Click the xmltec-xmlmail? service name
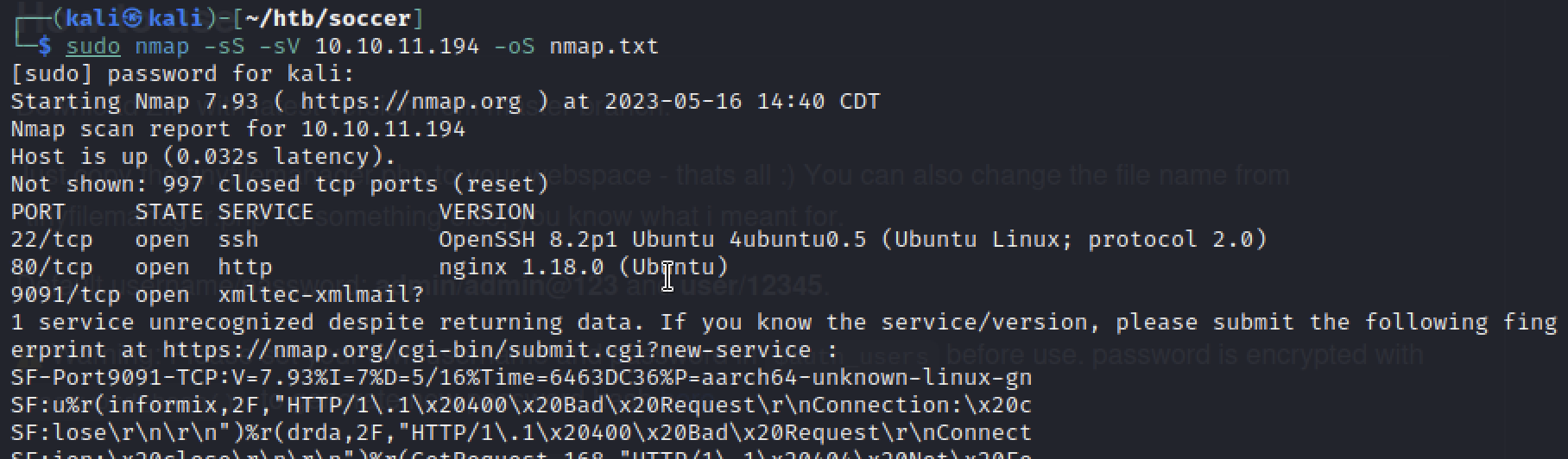The height and width of the screenshot is (459, 1568). 321,295
